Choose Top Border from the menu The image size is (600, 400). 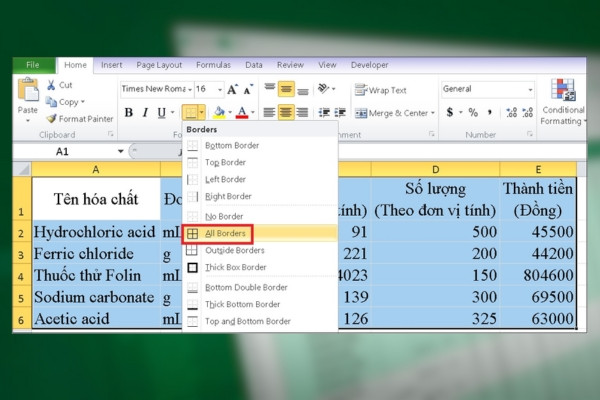coord(260,162)
